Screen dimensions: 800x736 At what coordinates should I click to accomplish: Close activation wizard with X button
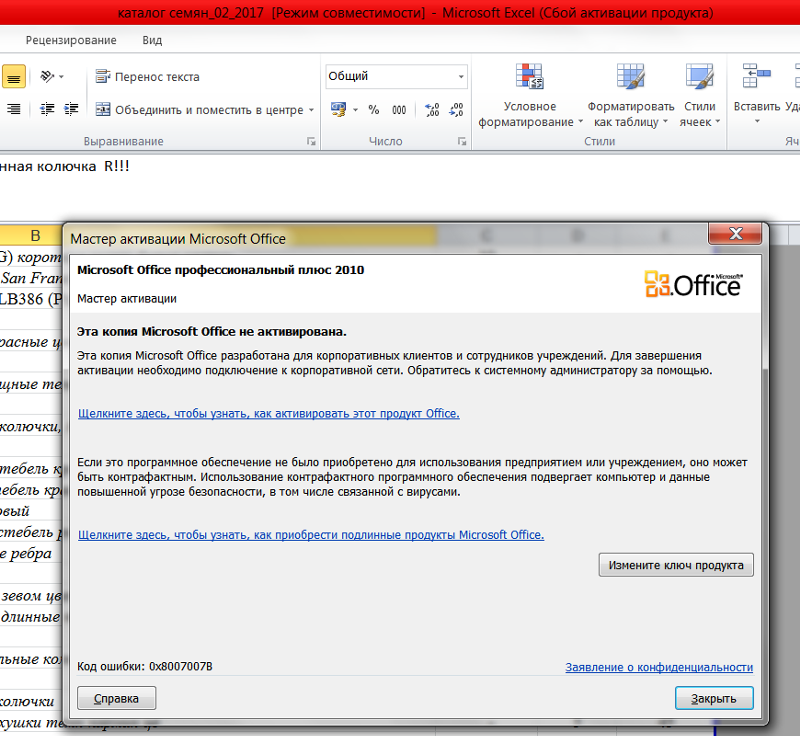pos(735,234)
